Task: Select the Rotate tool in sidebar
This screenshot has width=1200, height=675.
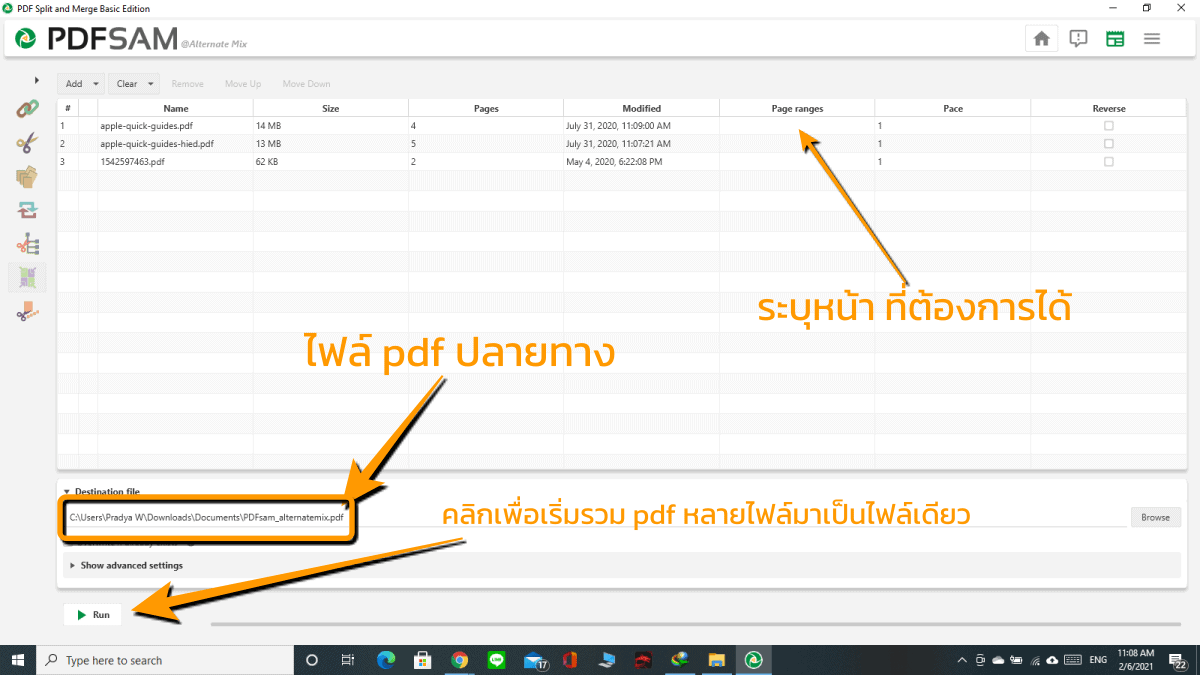Action: click(27, 210)
